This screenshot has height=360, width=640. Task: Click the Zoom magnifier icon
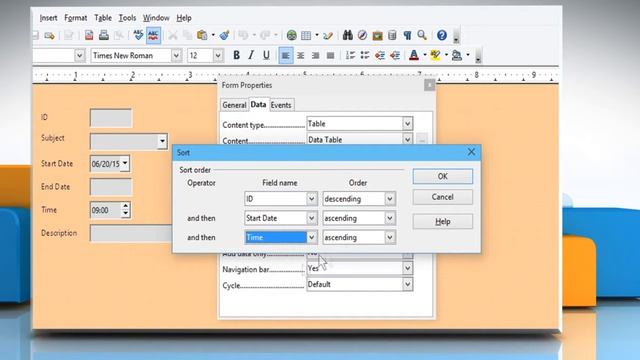tap(422, 36)
